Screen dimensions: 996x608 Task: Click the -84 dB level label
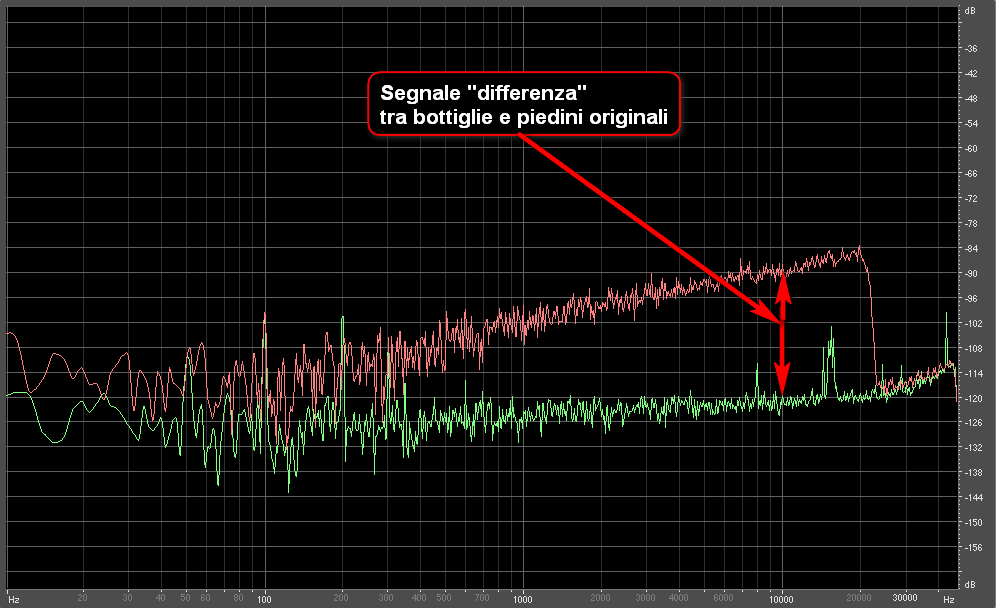(971, 249)
